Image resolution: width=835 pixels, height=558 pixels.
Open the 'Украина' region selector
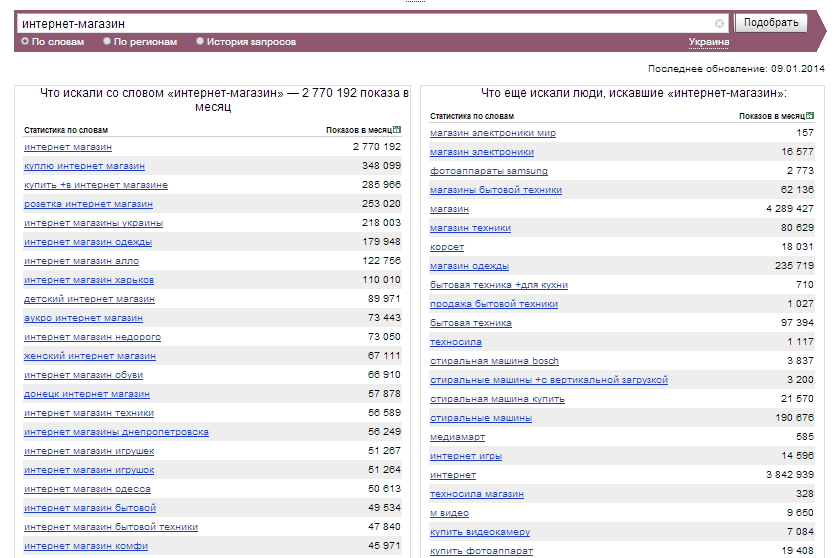click(708, 42)
